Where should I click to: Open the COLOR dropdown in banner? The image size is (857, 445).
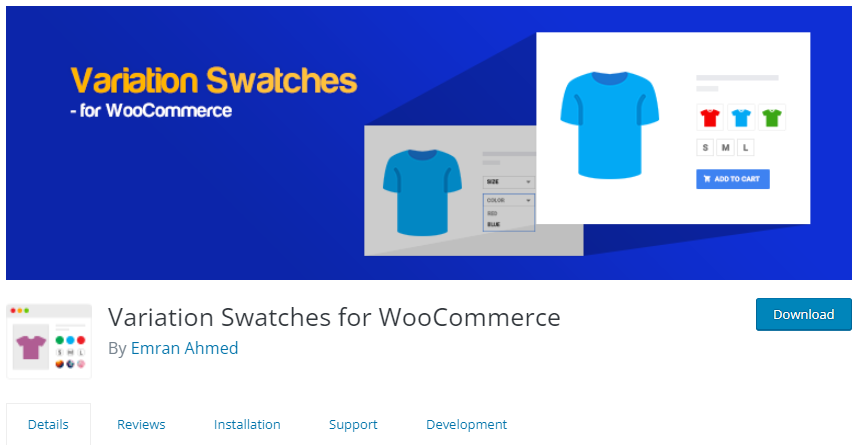tap(508, 201)
